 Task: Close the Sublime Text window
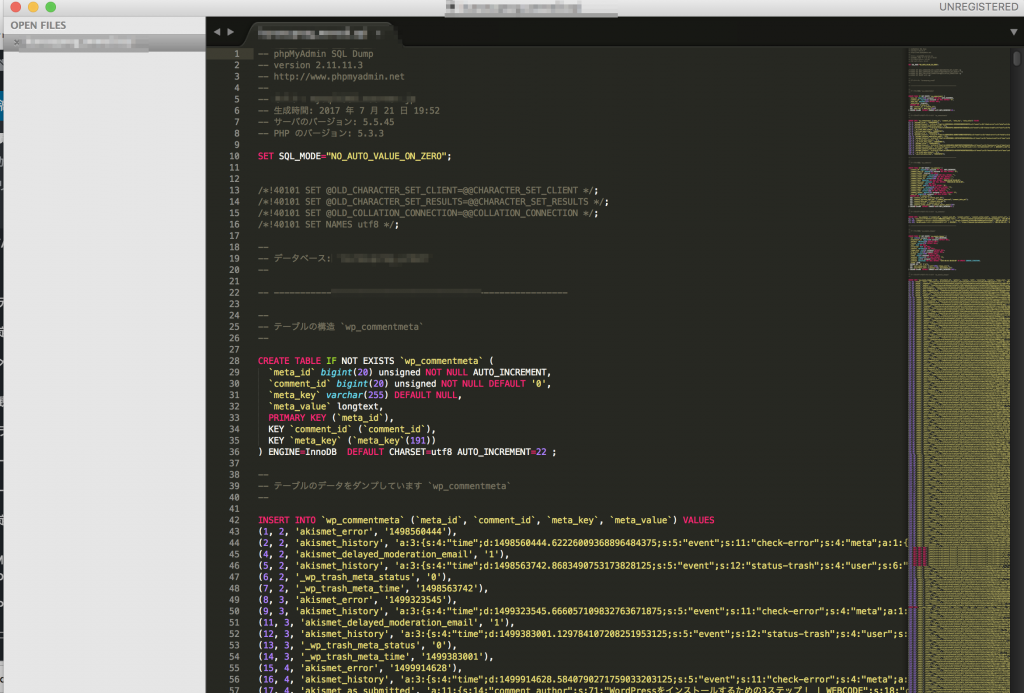tap(16, 7)
